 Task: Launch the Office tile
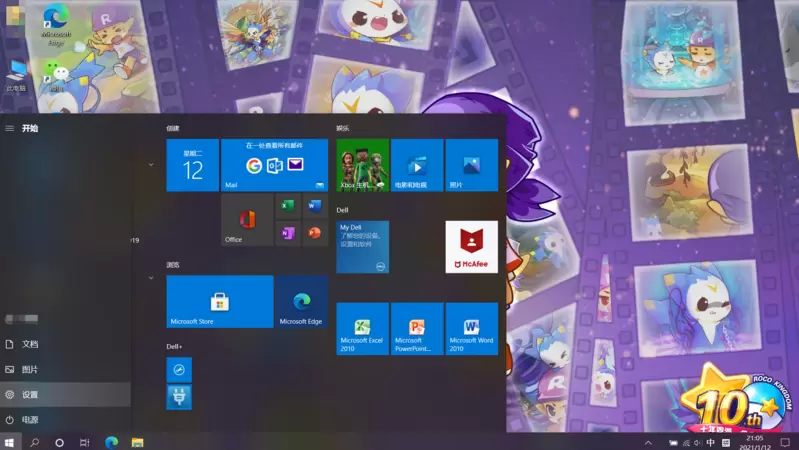click(x=247, y=220)
